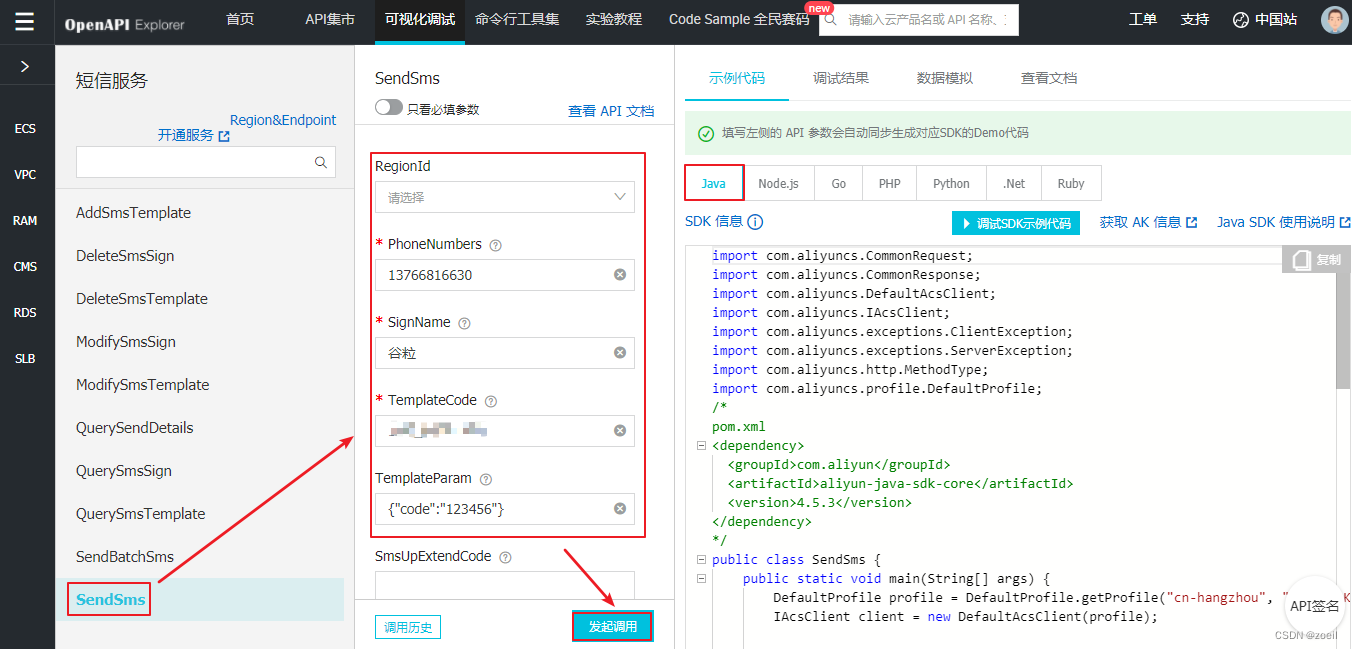
Task: Click the 发起调用 button
Action: [x=613, y=627]
